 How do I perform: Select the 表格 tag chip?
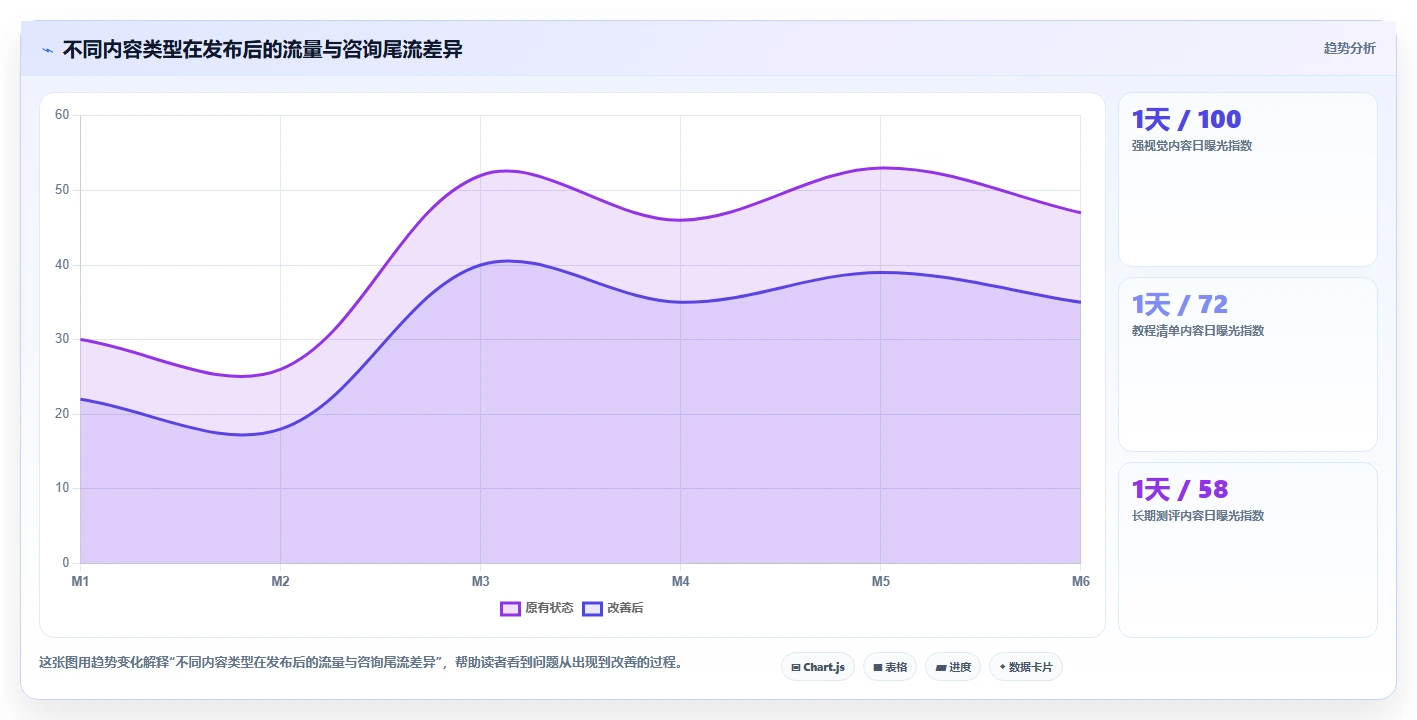[890, 667]
